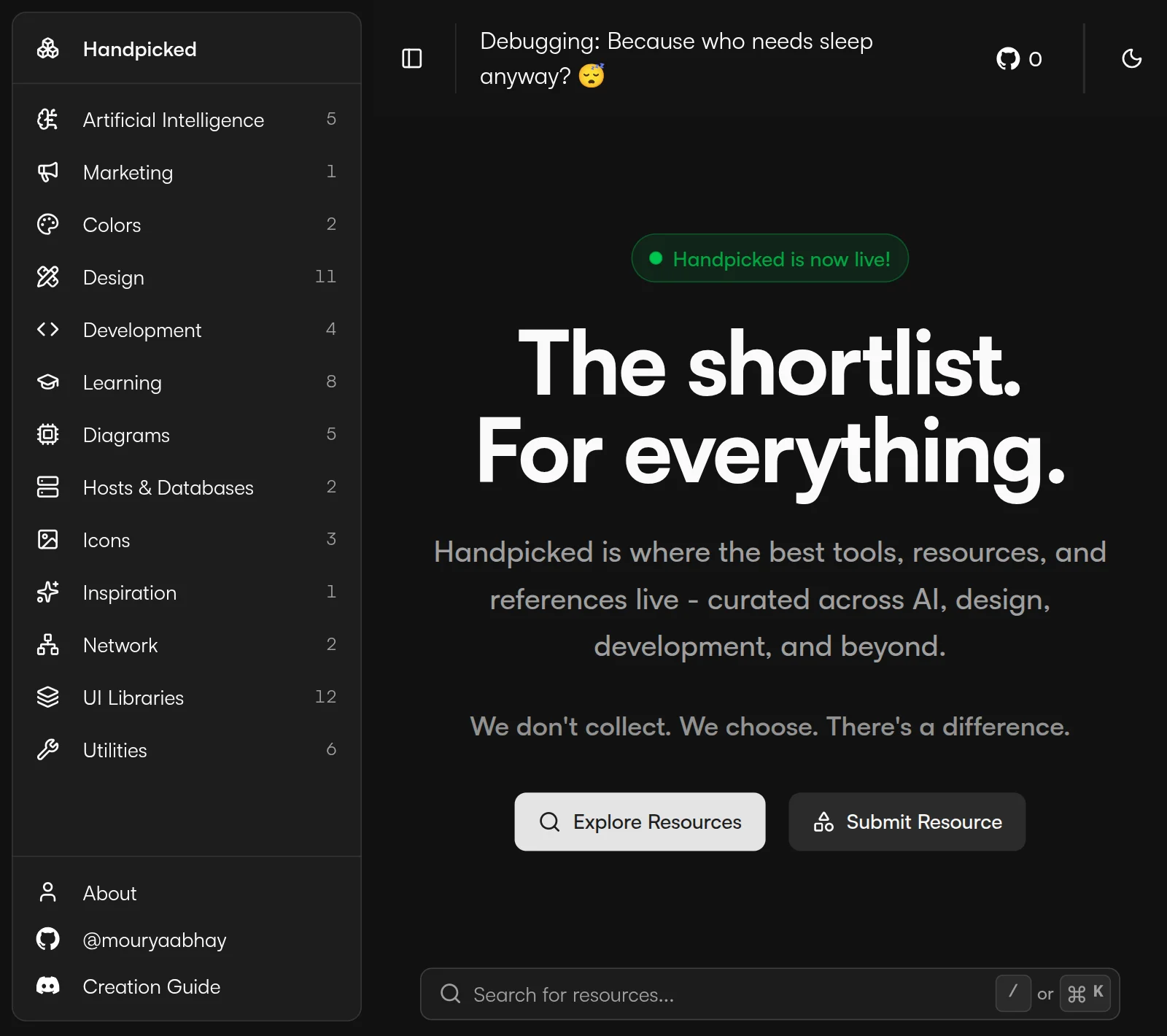Go to the Design category
Screen dimensions: 1167x1036
tap(187, 277)
